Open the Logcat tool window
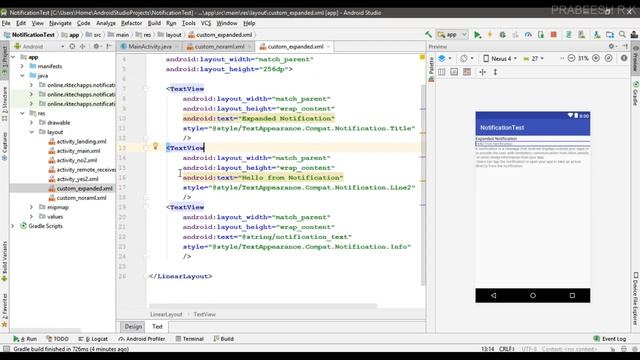 93,339
